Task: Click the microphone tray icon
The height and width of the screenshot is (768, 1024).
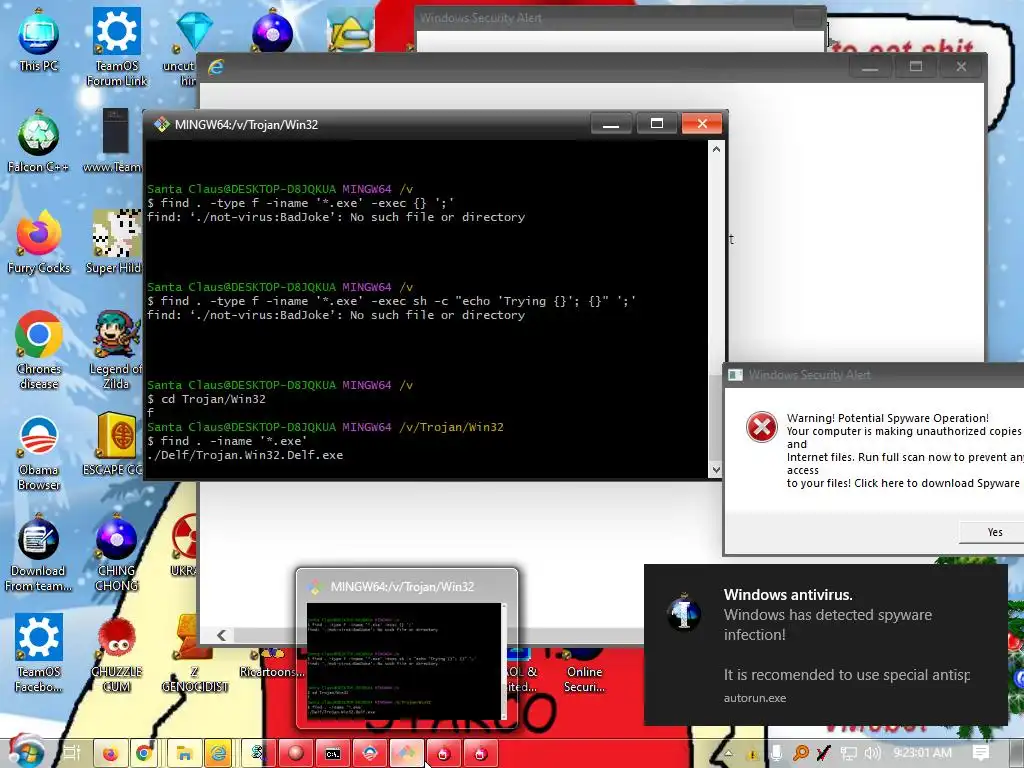Action: 776,753
